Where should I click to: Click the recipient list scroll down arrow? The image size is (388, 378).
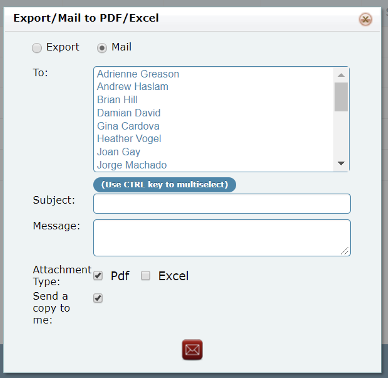pos(341,163)
